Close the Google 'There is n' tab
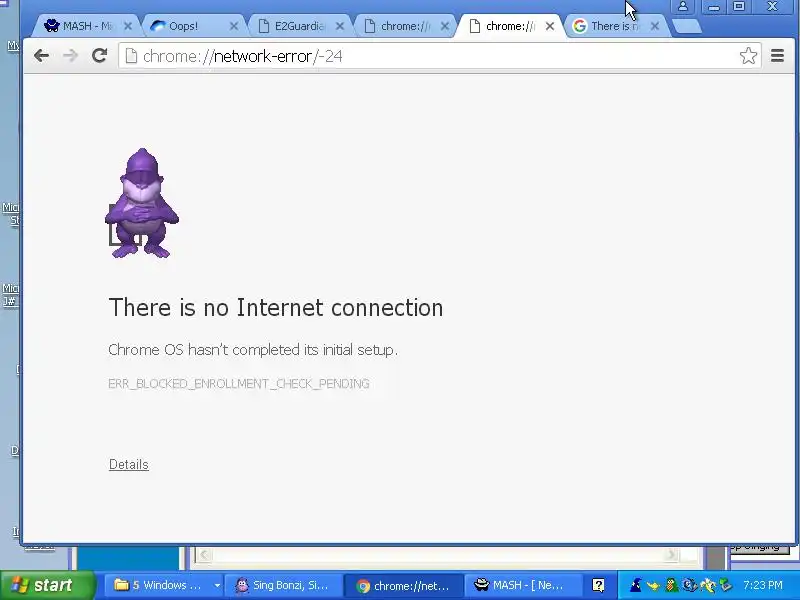 tap(655, 26)
